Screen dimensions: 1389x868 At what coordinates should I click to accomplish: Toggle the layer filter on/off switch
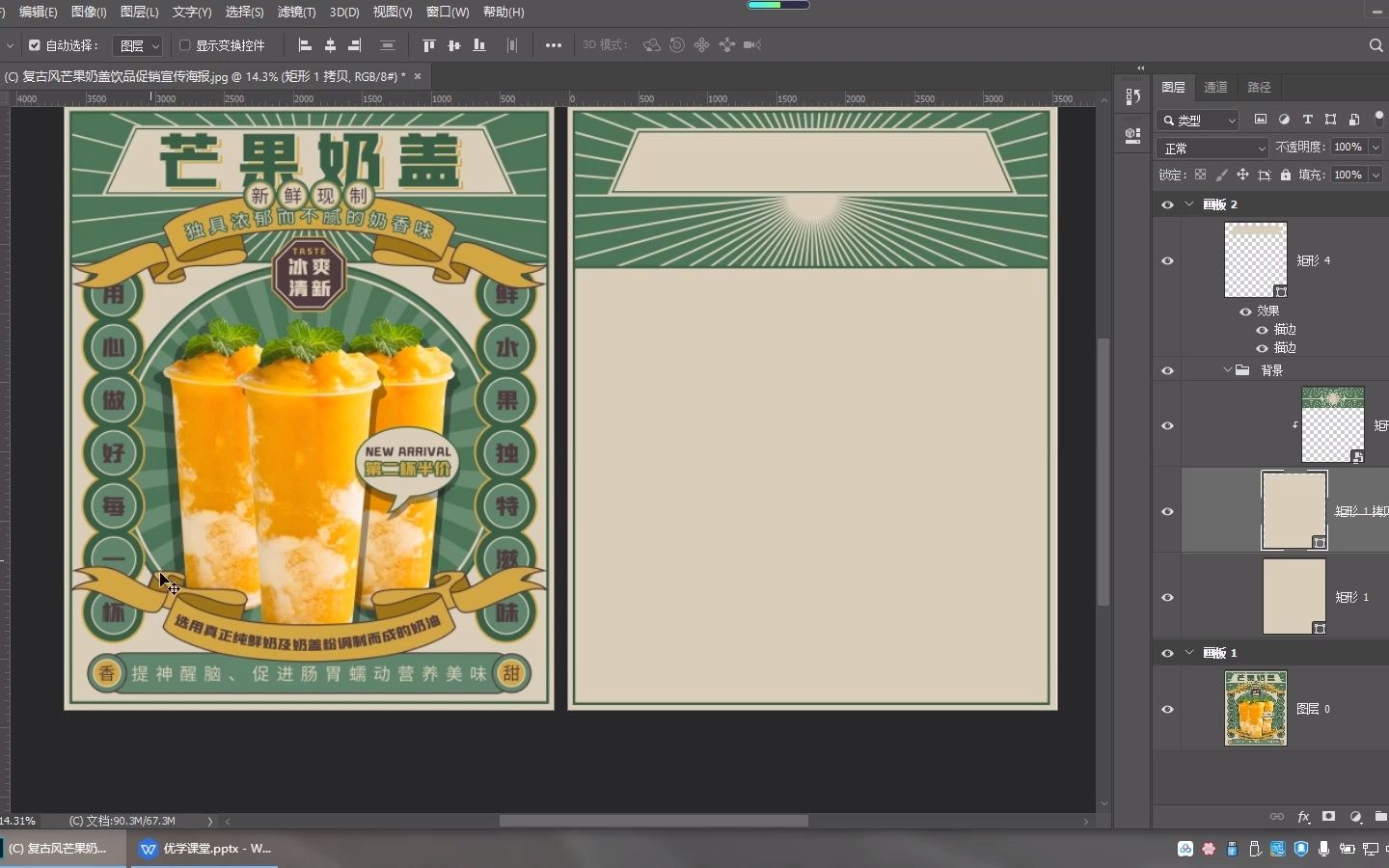(x=1379, y=119)
